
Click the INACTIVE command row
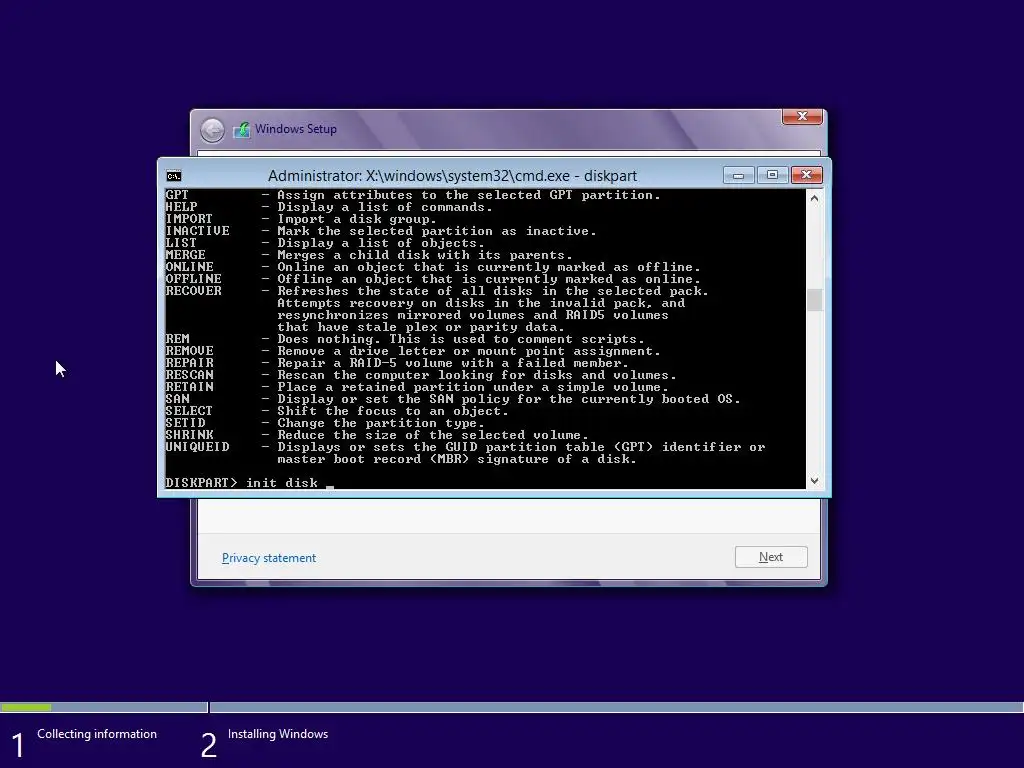tap(381, 231)
